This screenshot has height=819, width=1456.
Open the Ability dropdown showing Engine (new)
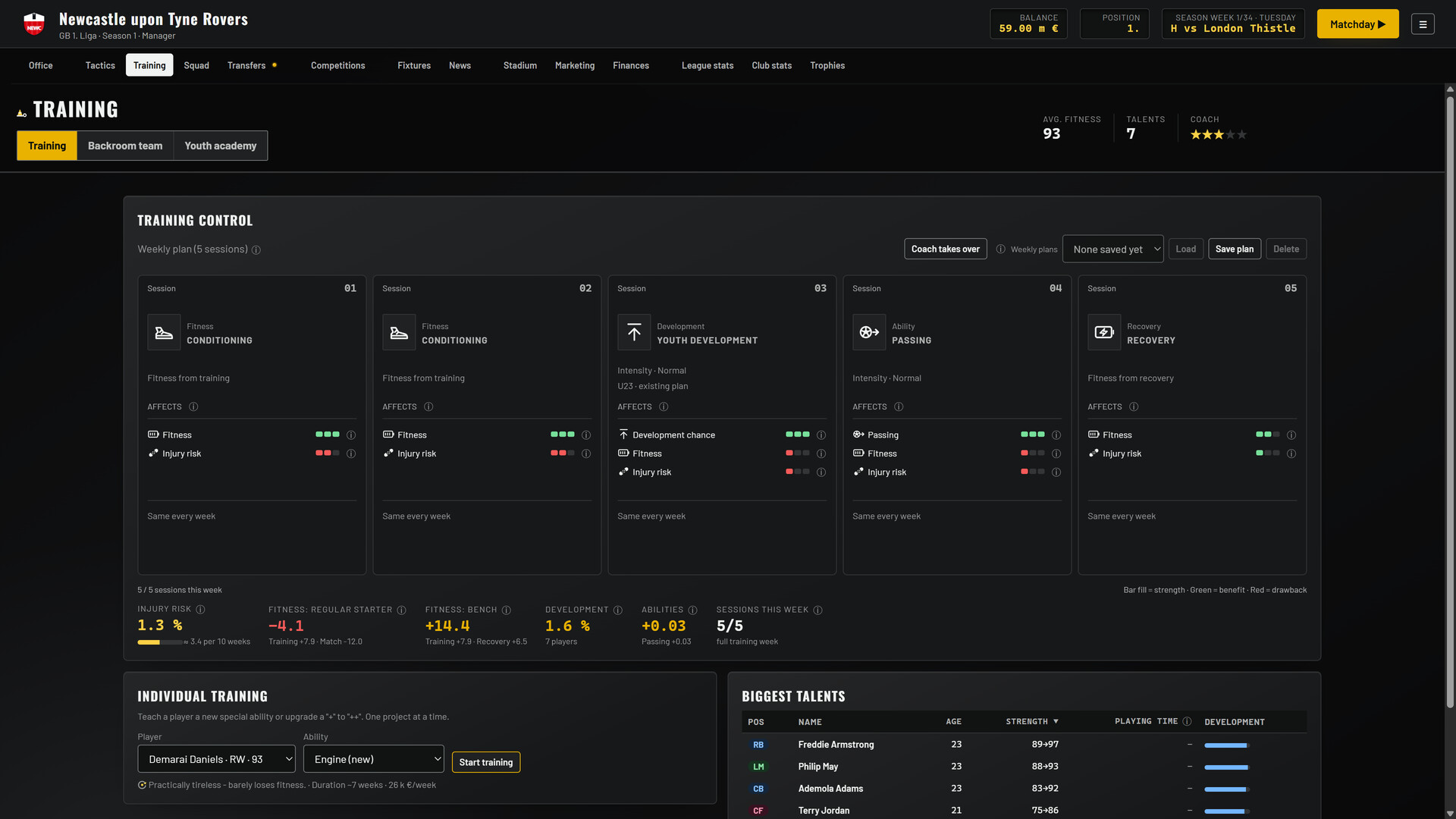click(373, 759)
